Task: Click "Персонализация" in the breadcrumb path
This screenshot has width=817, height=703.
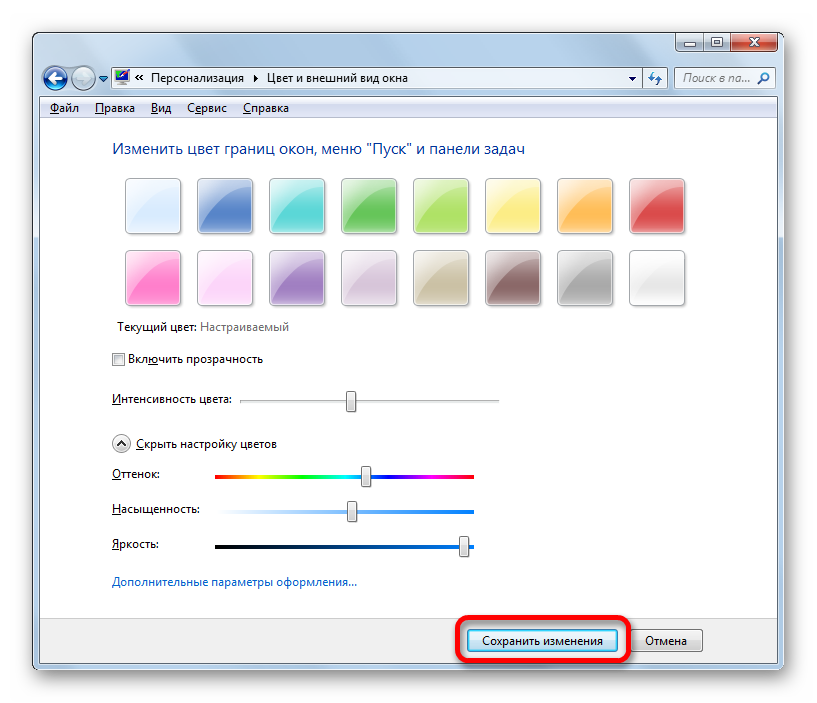Action: (197, 78)
